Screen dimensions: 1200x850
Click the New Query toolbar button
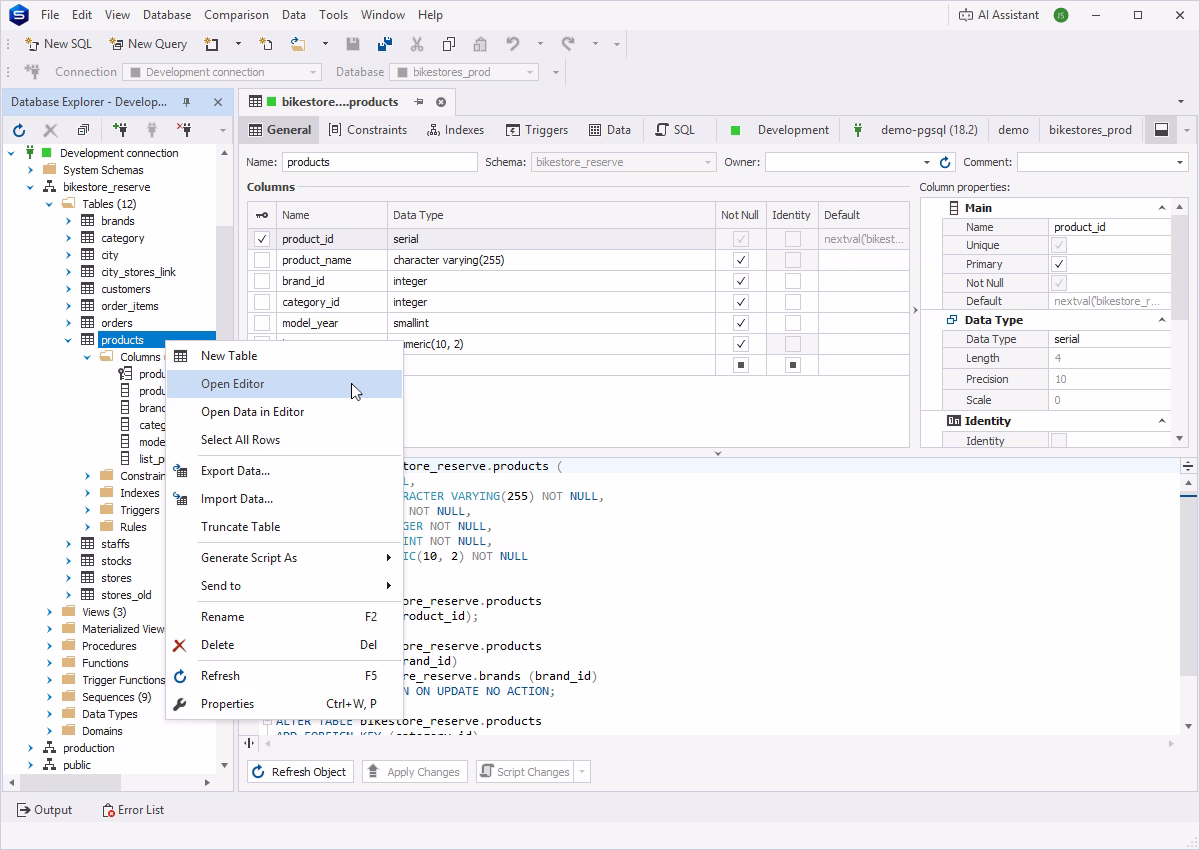pyautogui.click(x=148, y=44)
